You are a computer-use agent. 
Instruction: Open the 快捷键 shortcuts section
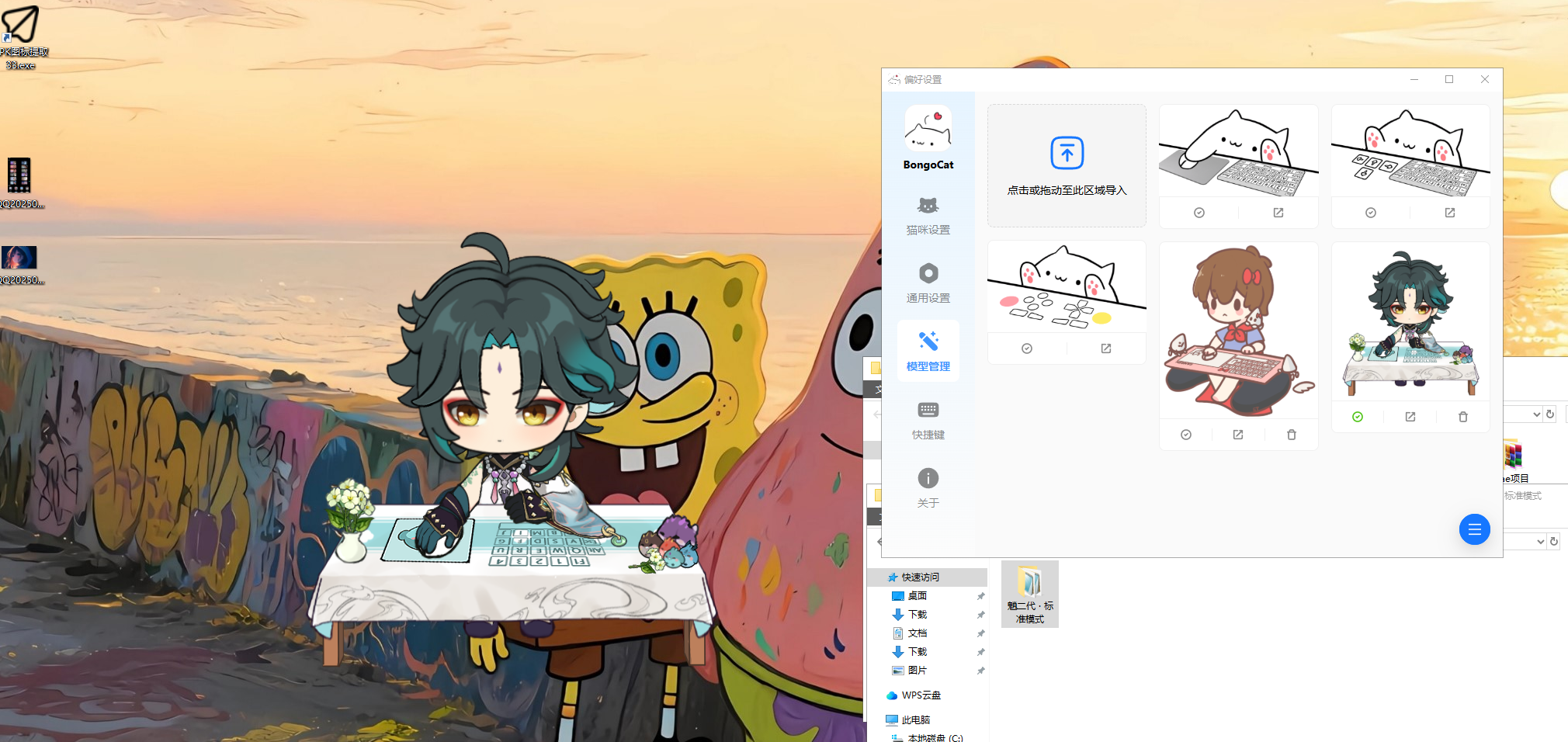(x=928, y=420)
